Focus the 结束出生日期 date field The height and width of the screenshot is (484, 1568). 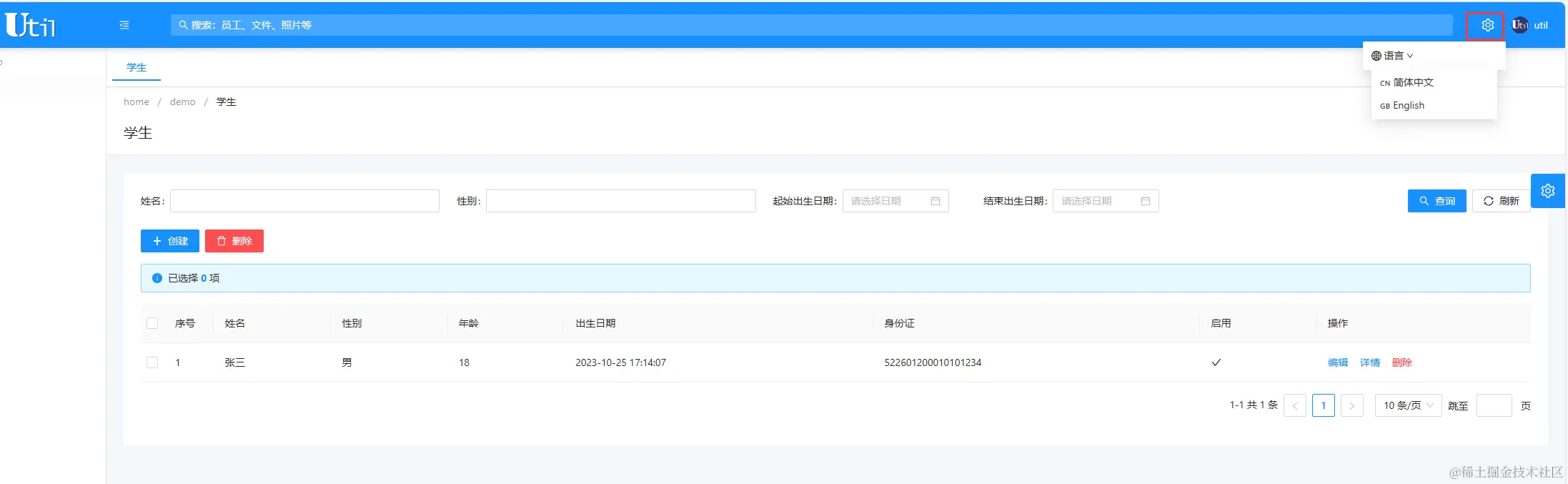pos(1106,201)
